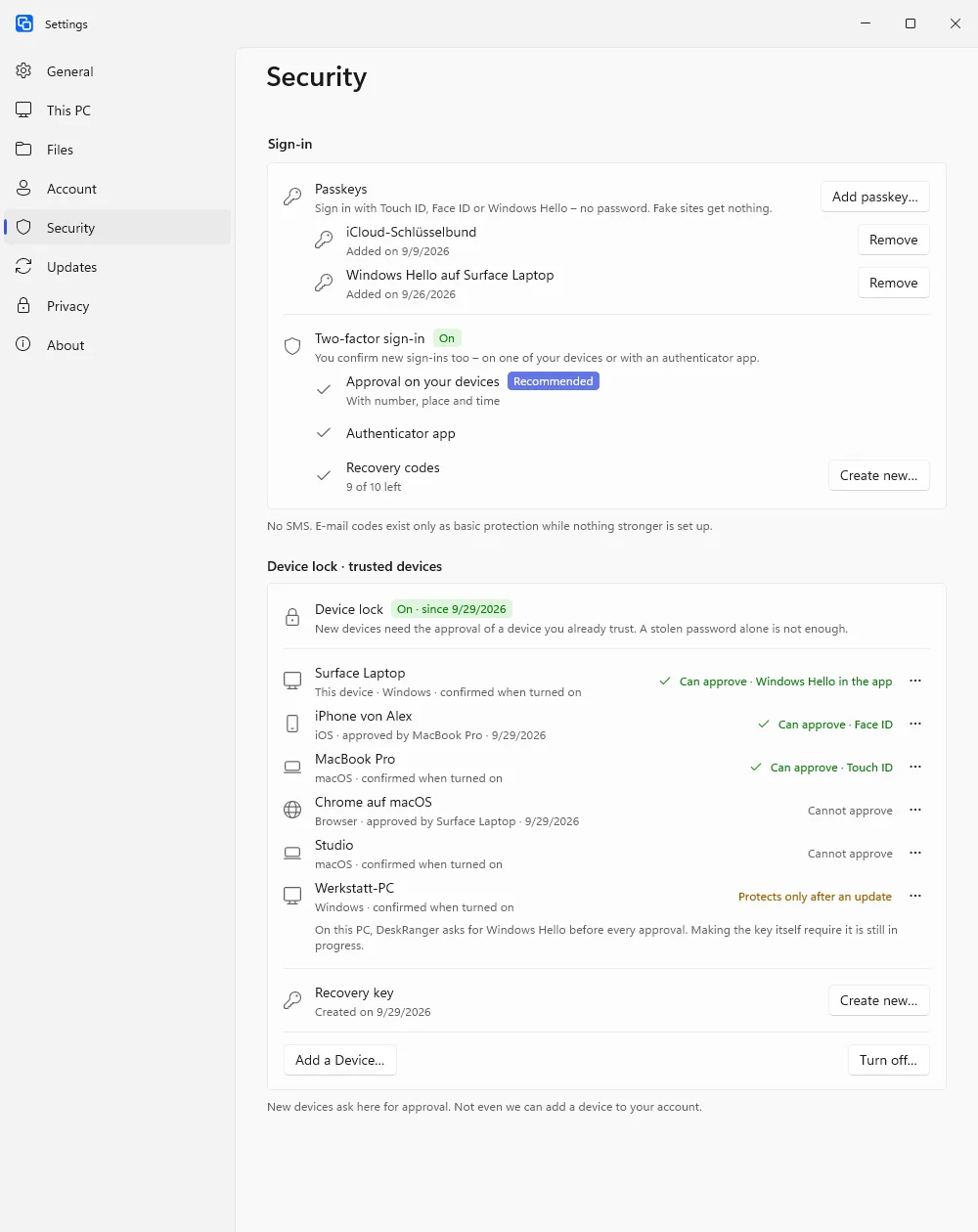
Task: Click the Add a Device… button
Action: coord(340,1060)
